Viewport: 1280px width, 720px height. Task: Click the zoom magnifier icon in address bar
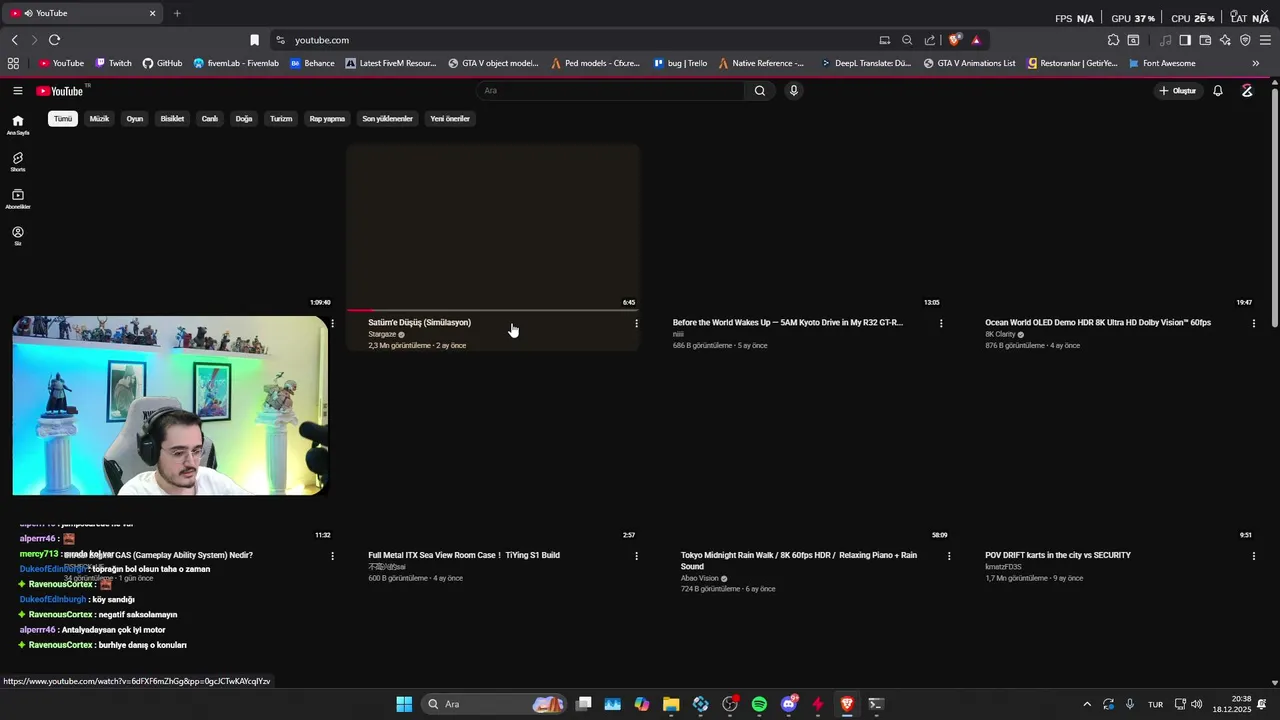[907, 40]
